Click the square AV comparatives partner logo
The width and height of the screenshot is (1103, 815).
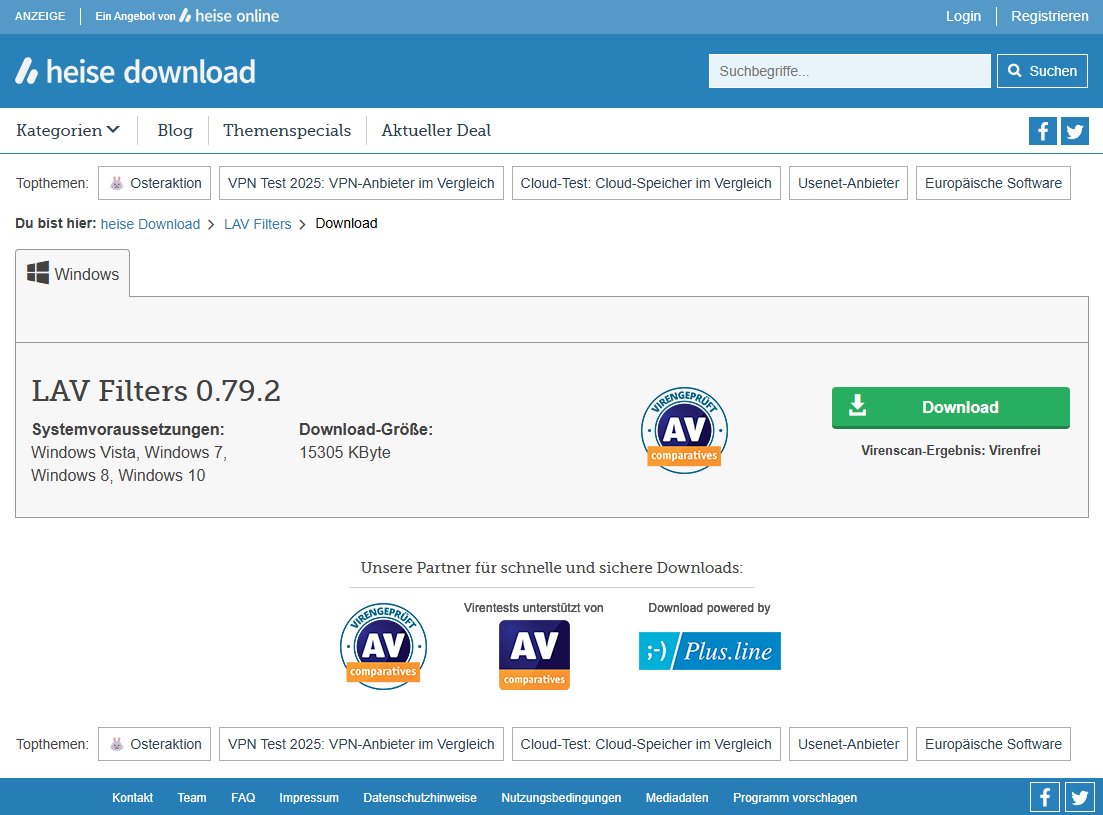pos(535,655)
